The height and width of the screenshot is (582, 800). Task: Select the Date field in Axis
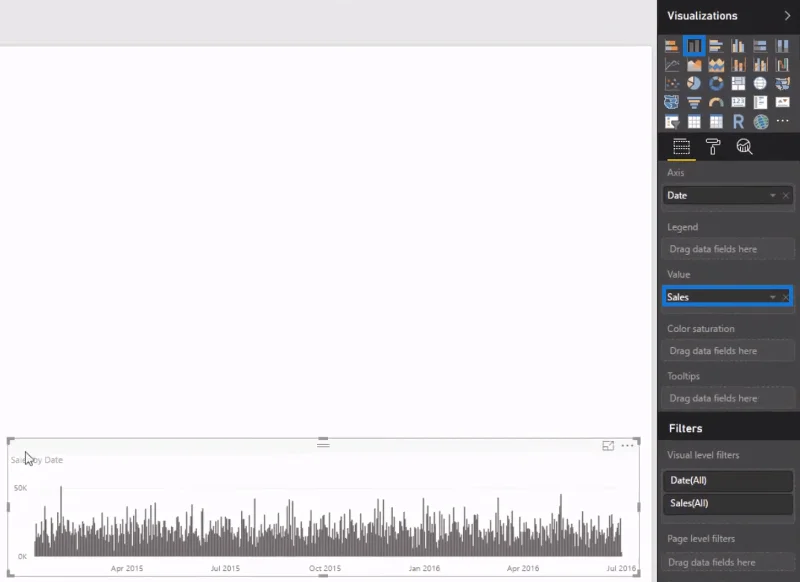pos(727,195)
